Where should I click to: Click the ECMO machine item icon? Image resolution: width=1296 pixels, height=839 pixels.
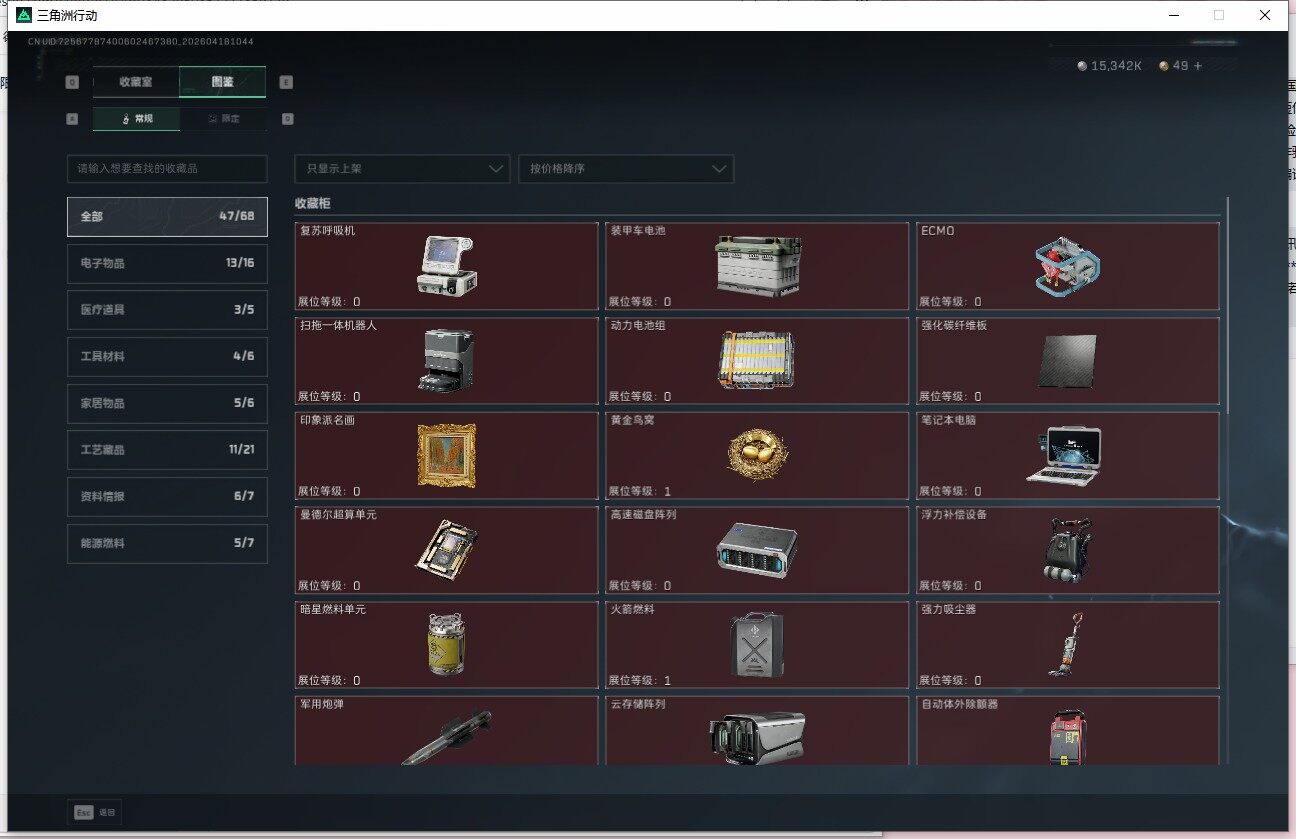pos(1066,266)
